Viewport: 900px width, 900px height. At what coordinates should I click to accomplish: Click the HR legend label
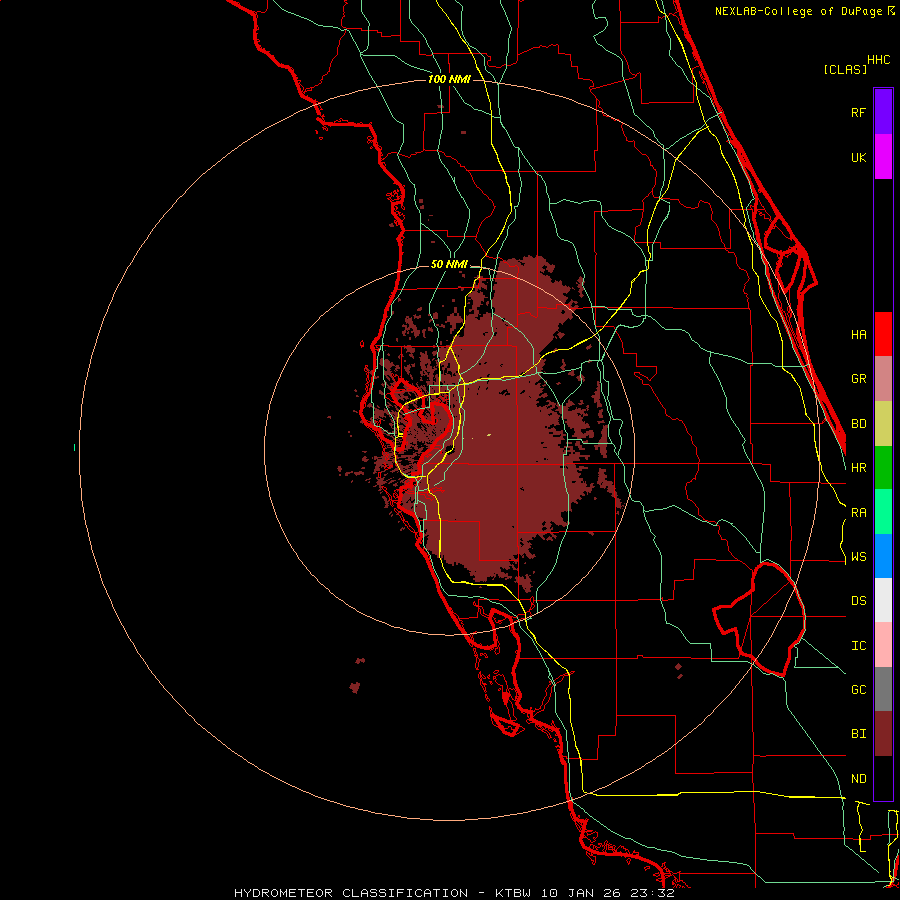click(858, 468)
